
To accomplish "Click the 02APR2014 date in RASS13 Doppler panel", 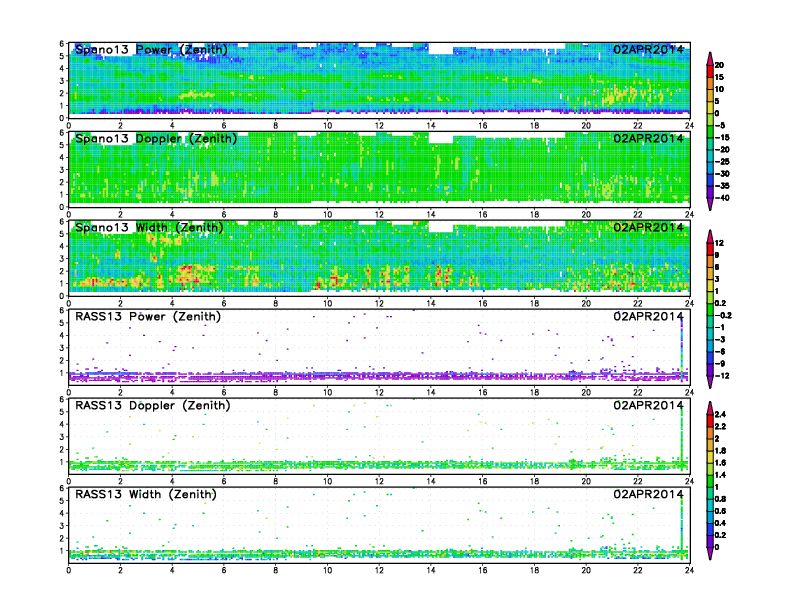I will [x=648, y=405].
